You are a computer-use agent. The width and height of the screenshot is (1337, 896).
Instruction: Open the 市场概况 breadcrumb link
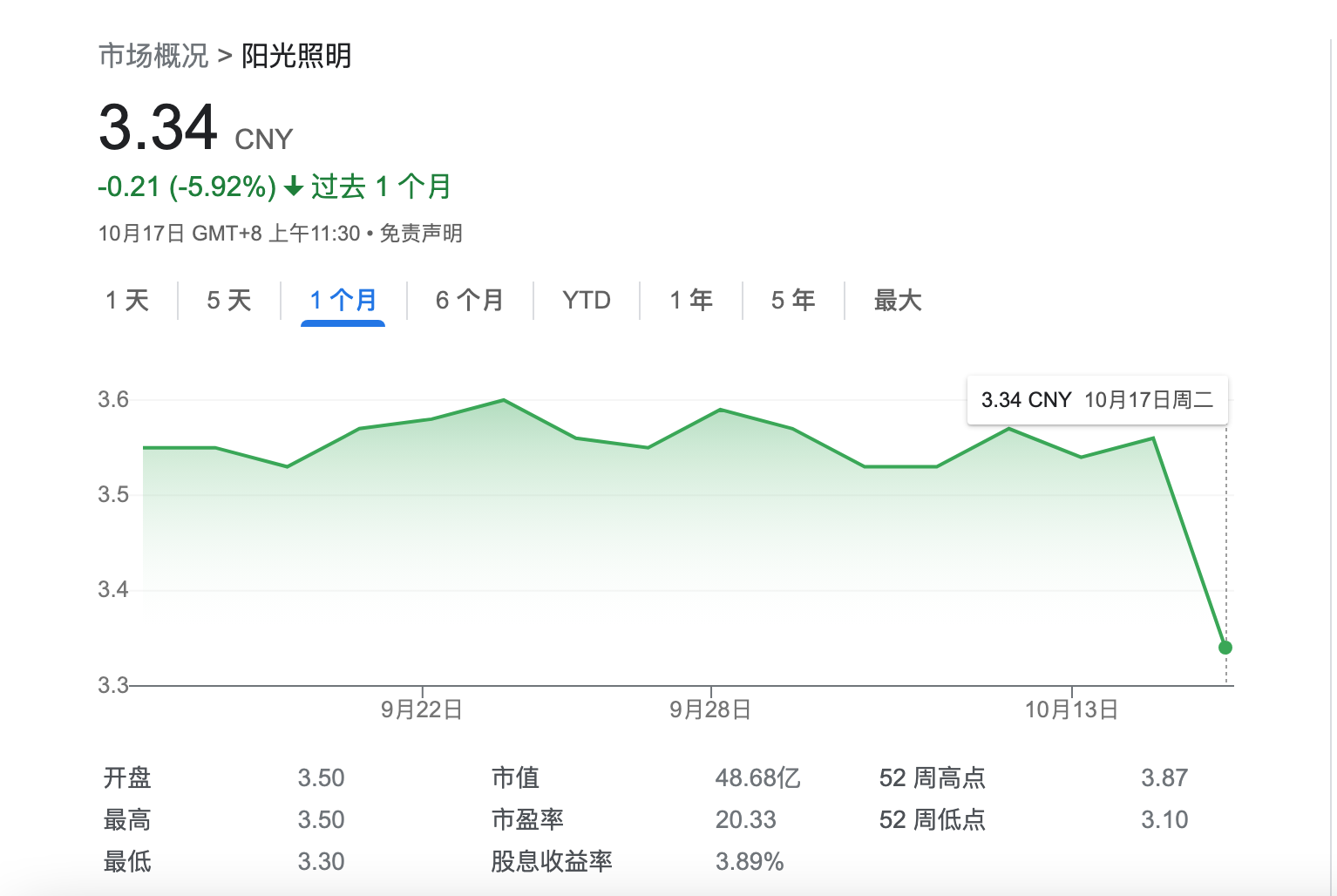tap(153, 56)
